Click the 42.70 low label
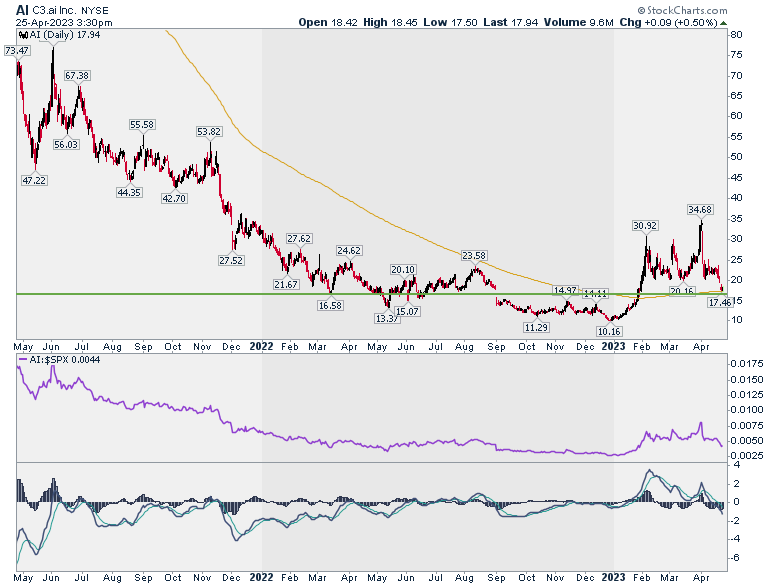 tap(174, 198)
